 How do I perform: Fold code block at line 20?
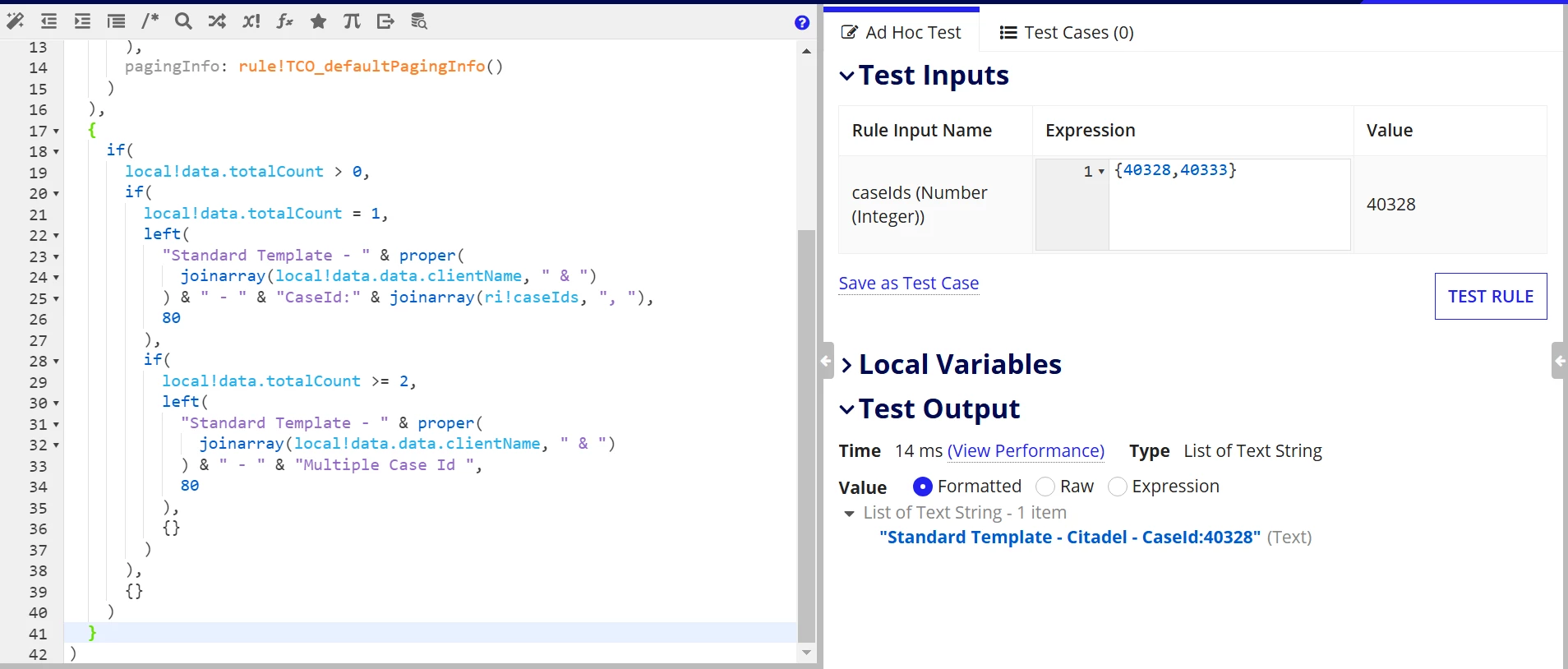pos(56,194)
